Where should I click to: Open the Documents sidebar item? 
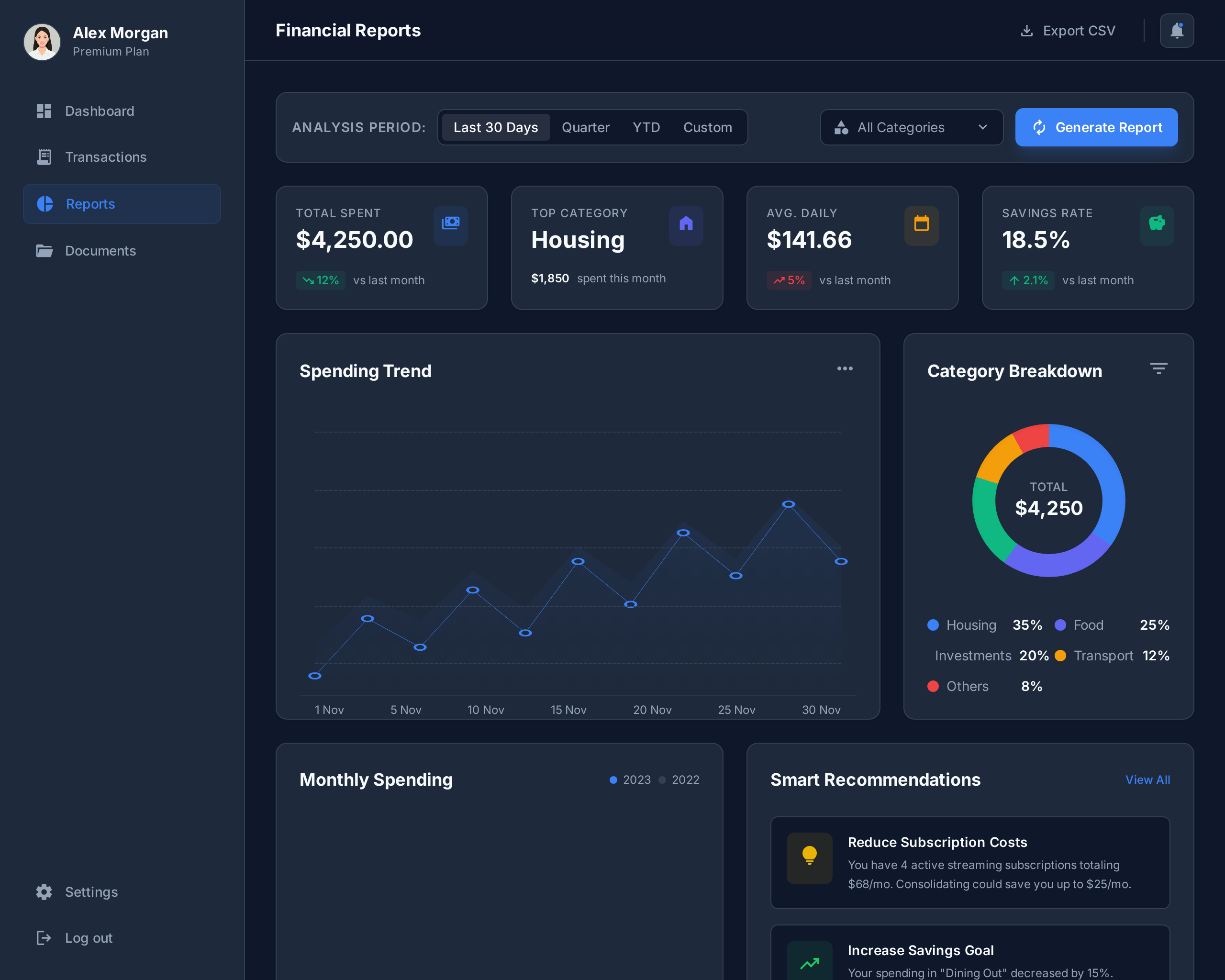tap(100, 251)
